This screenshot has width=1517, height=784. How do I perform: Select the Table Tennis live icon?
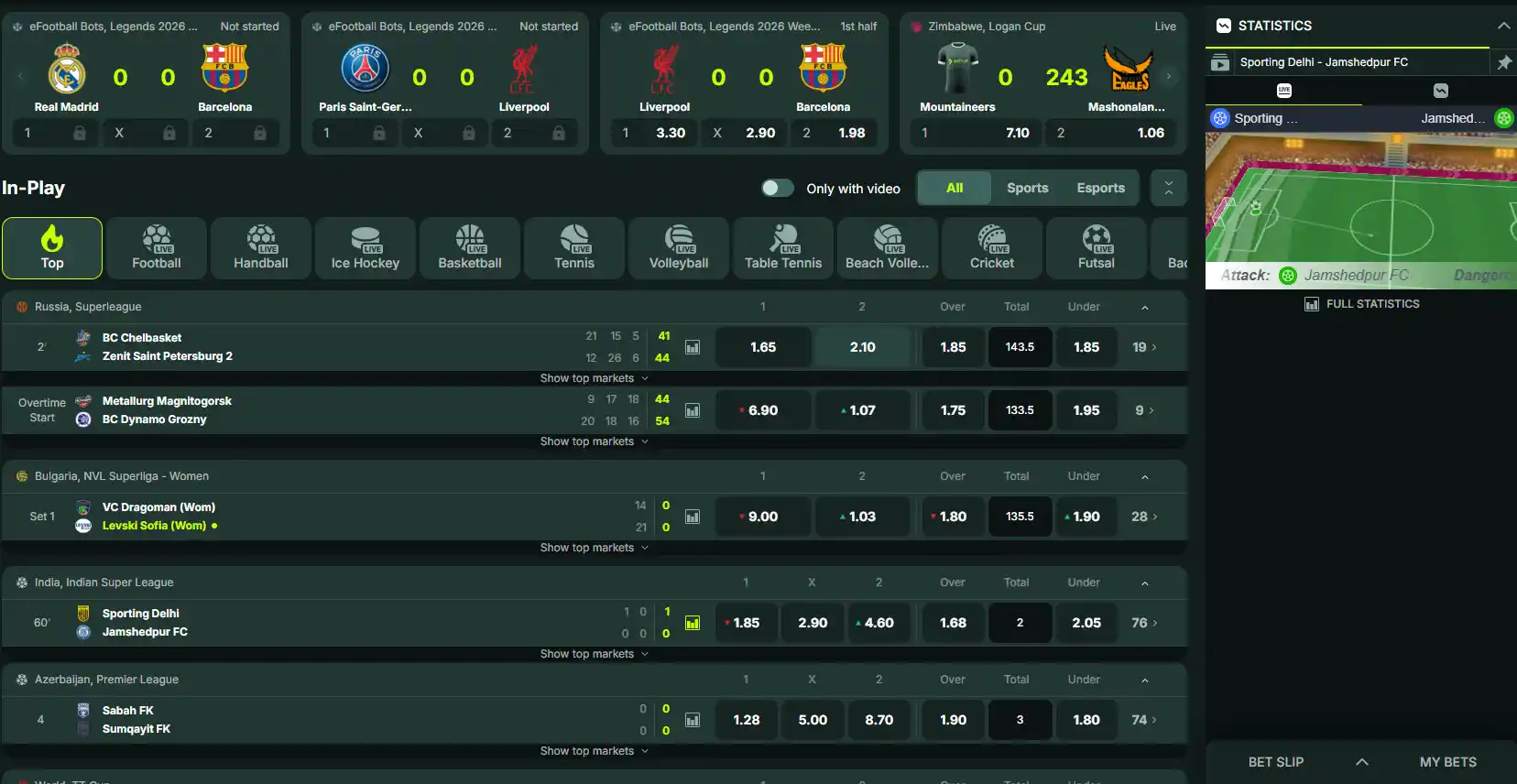(x=783, y=248)
